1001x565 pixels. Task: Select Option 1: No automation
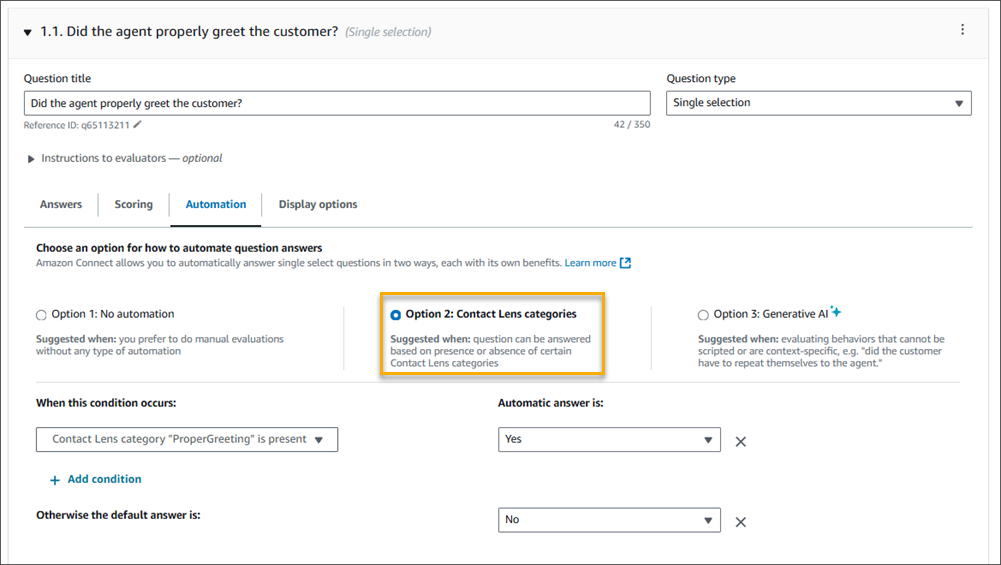coord(41,315)
